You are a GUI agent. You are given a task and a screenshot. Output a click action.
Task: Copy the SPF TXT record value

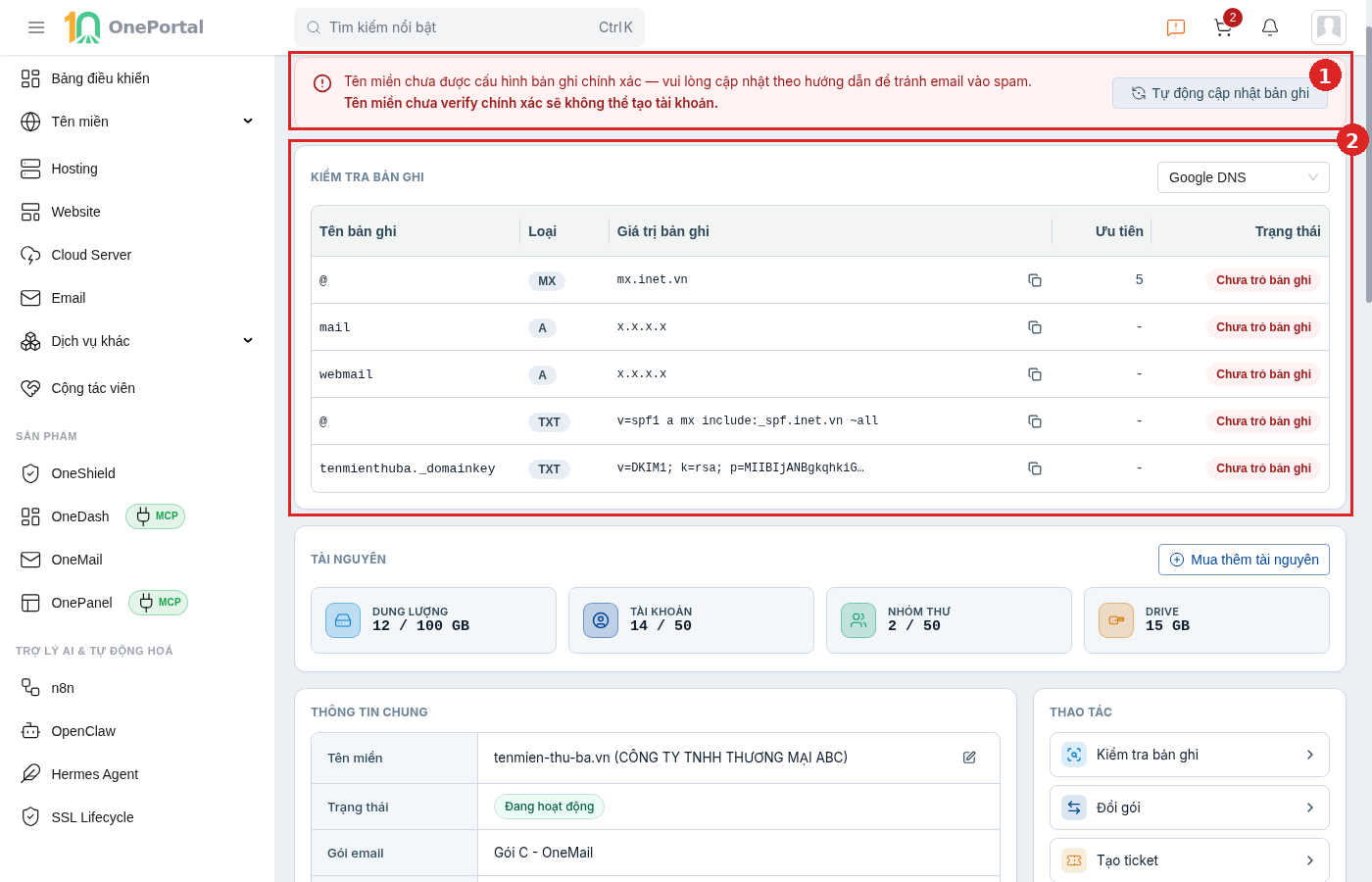coord(1034,421)
